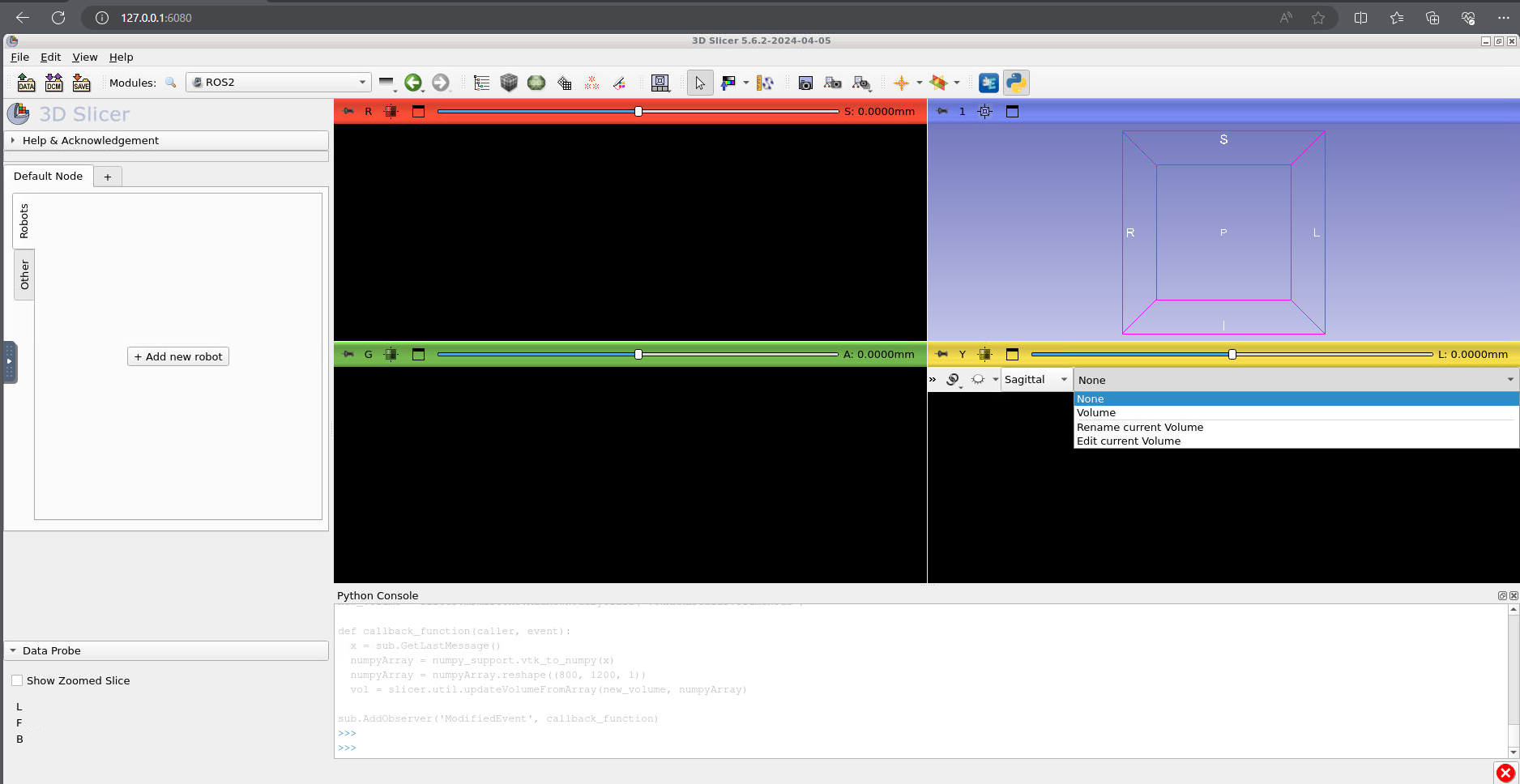
Task: Open the File menu
Action: point(19,57)
